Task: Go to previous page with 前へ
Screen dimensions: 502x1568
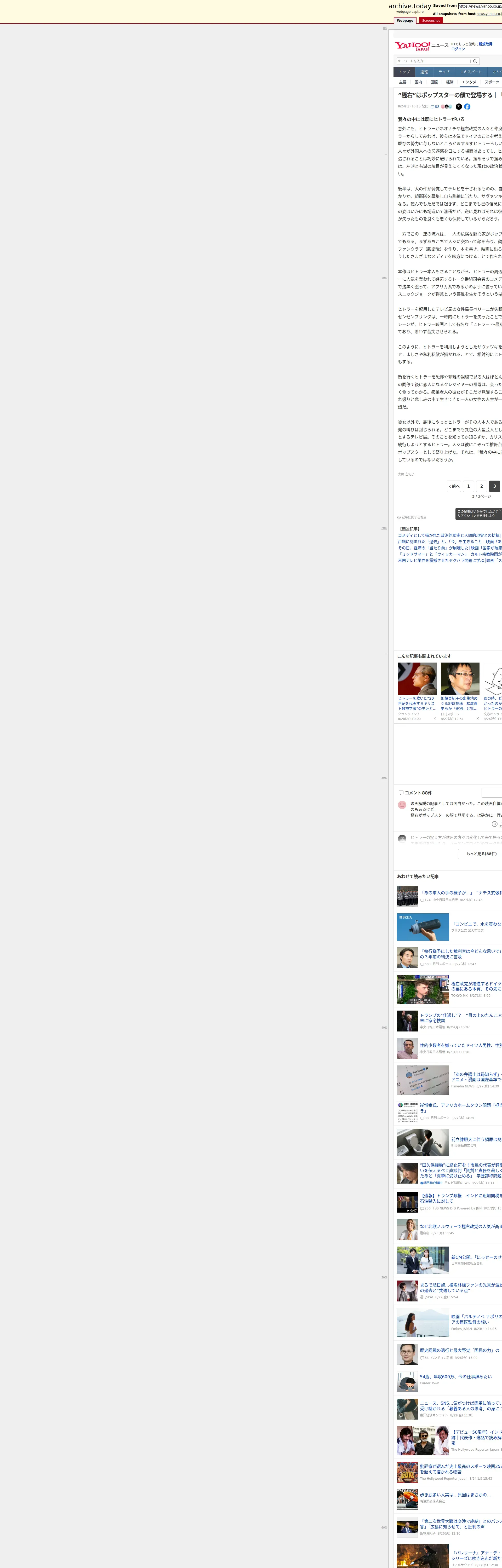Action: [454, 486]
